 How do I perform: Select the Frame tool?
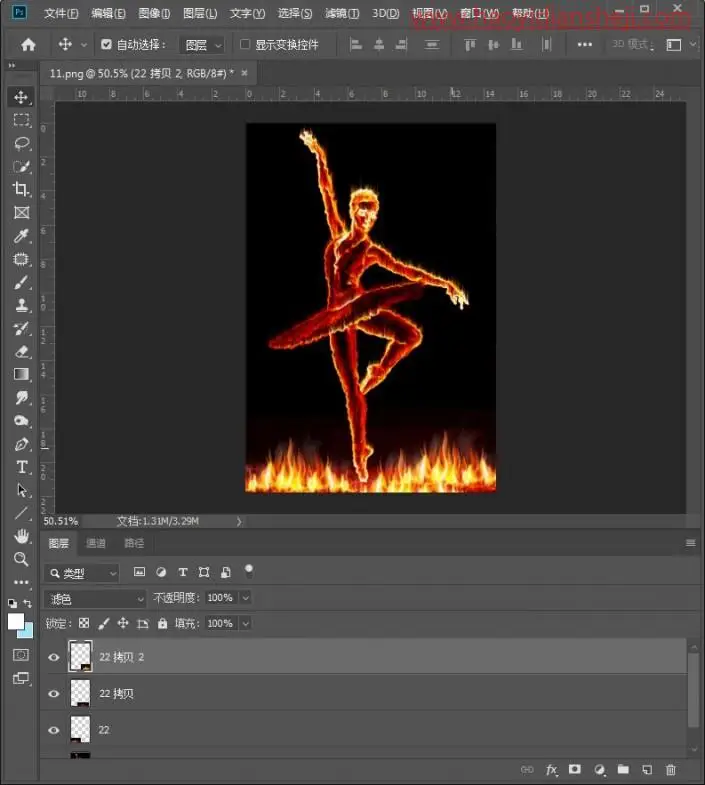(21, 212)
